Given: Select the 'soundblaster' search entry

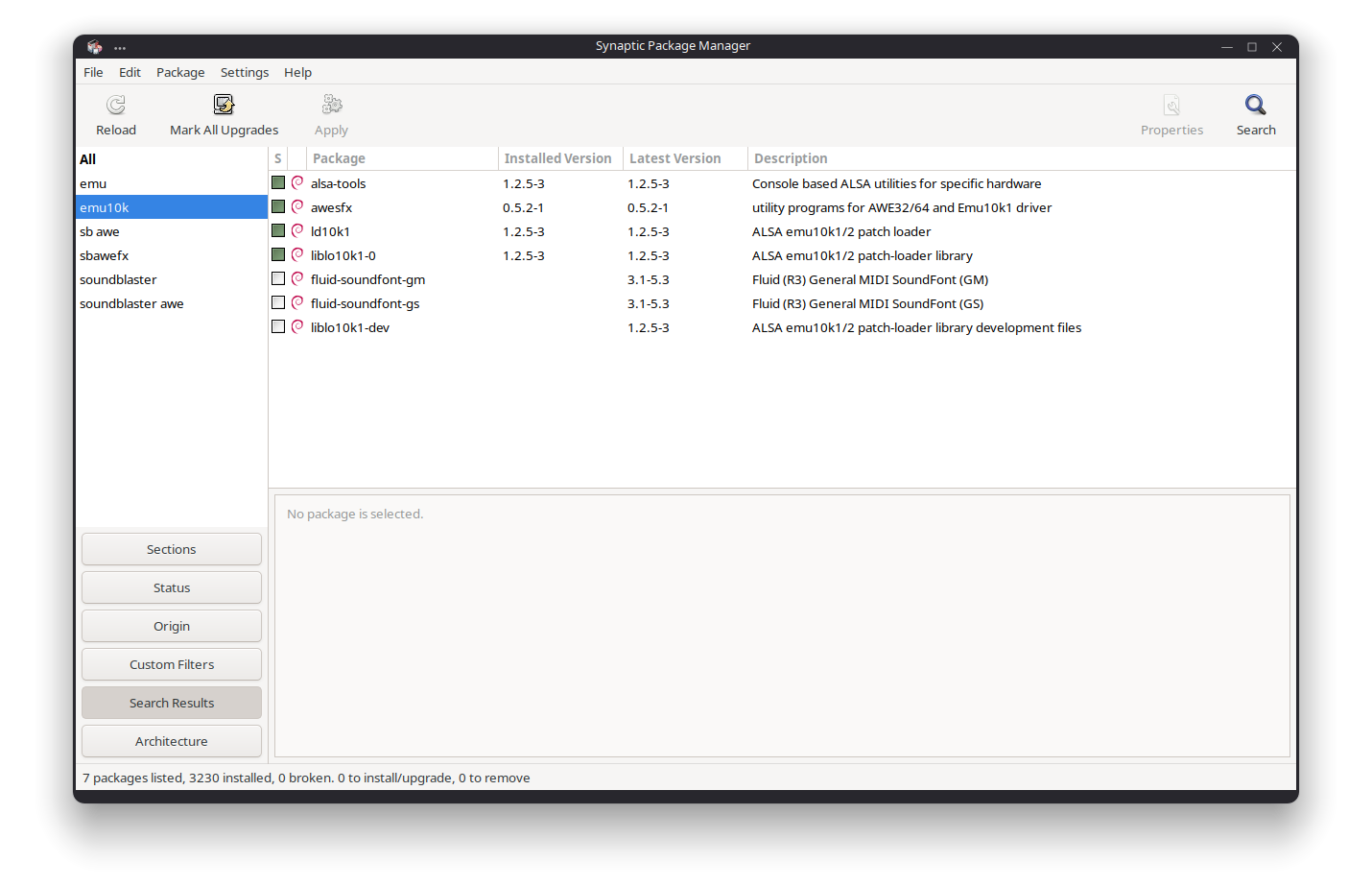Looking at the screenshot, I should click(172, 279).
